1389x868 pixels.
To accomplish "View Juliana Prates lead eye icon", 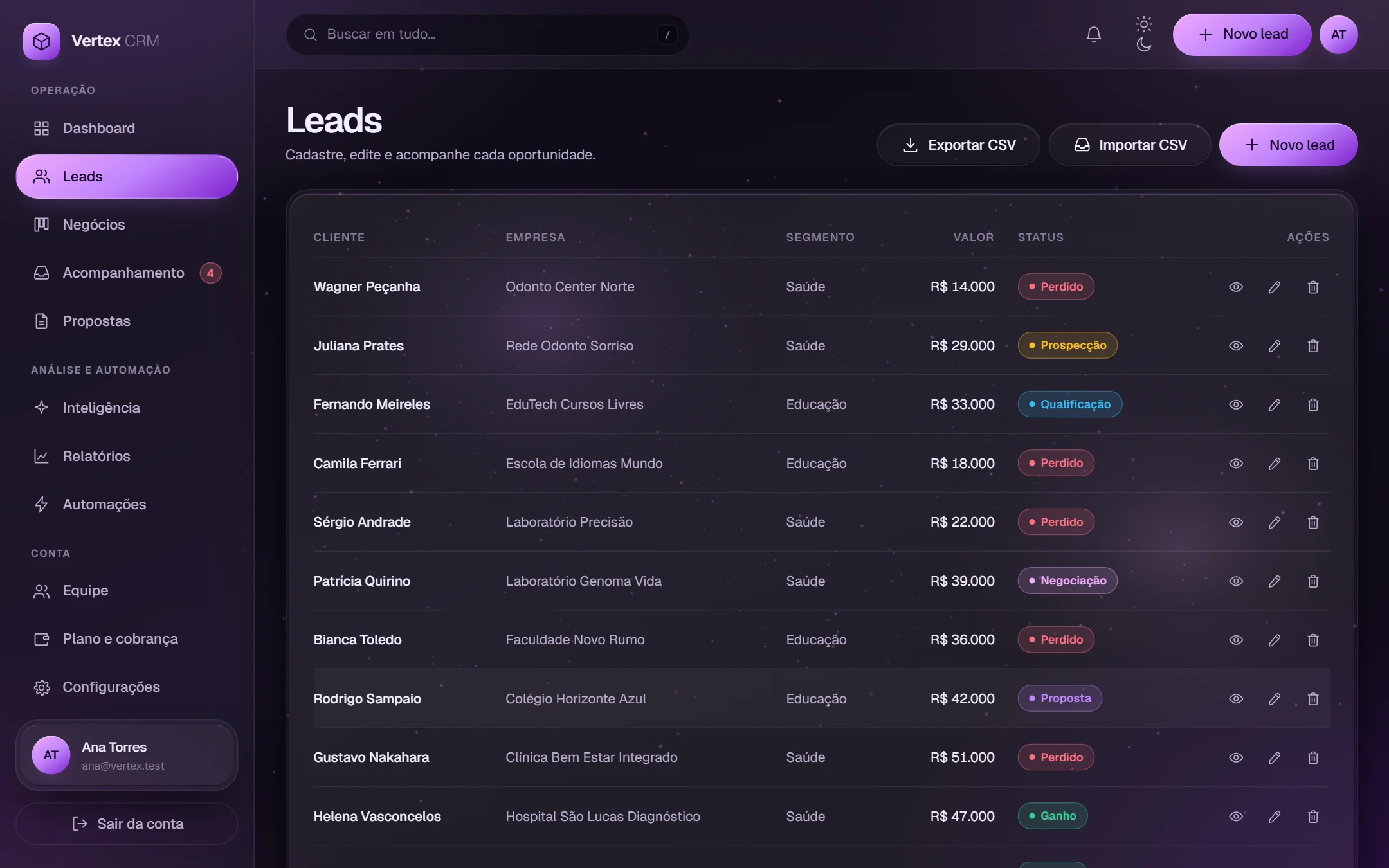I will (1235, 346).
